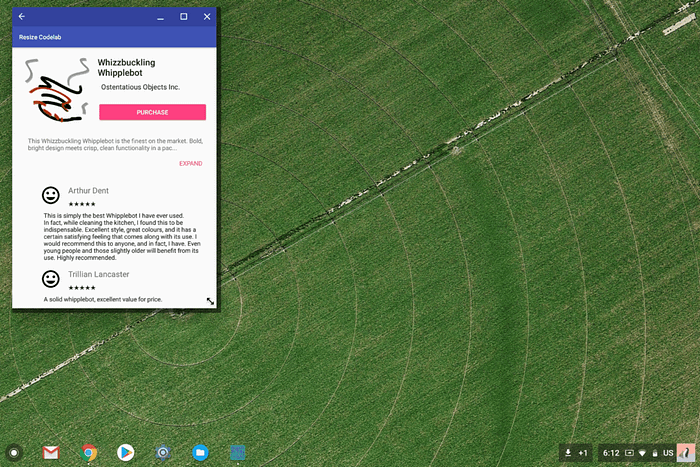This screenshot has height=467, width=700.
Task: Launch Chrome from the shelf
Action: 89,453
